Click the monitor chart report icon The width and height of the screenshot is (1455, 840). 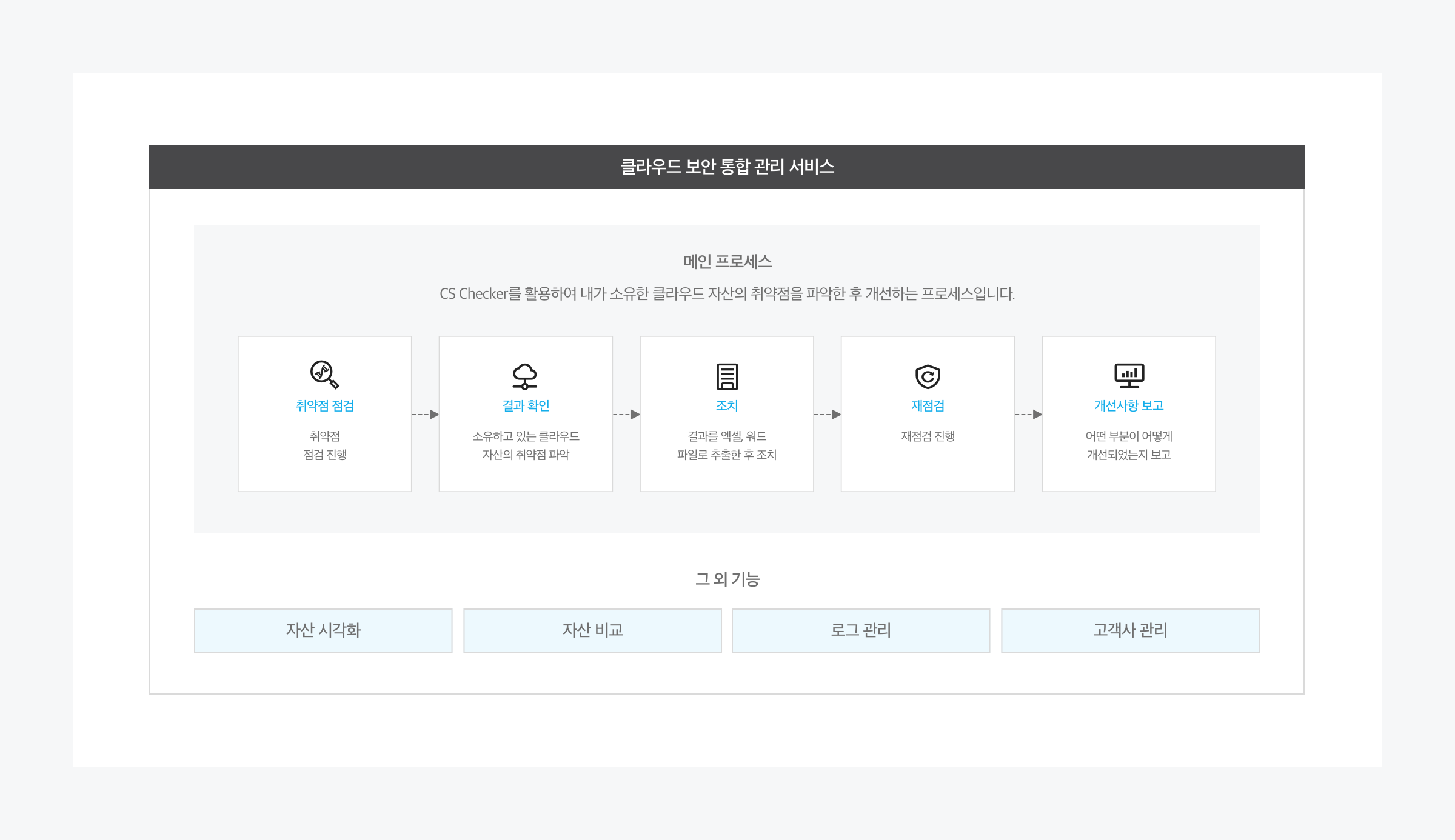tap(1129, 375)
